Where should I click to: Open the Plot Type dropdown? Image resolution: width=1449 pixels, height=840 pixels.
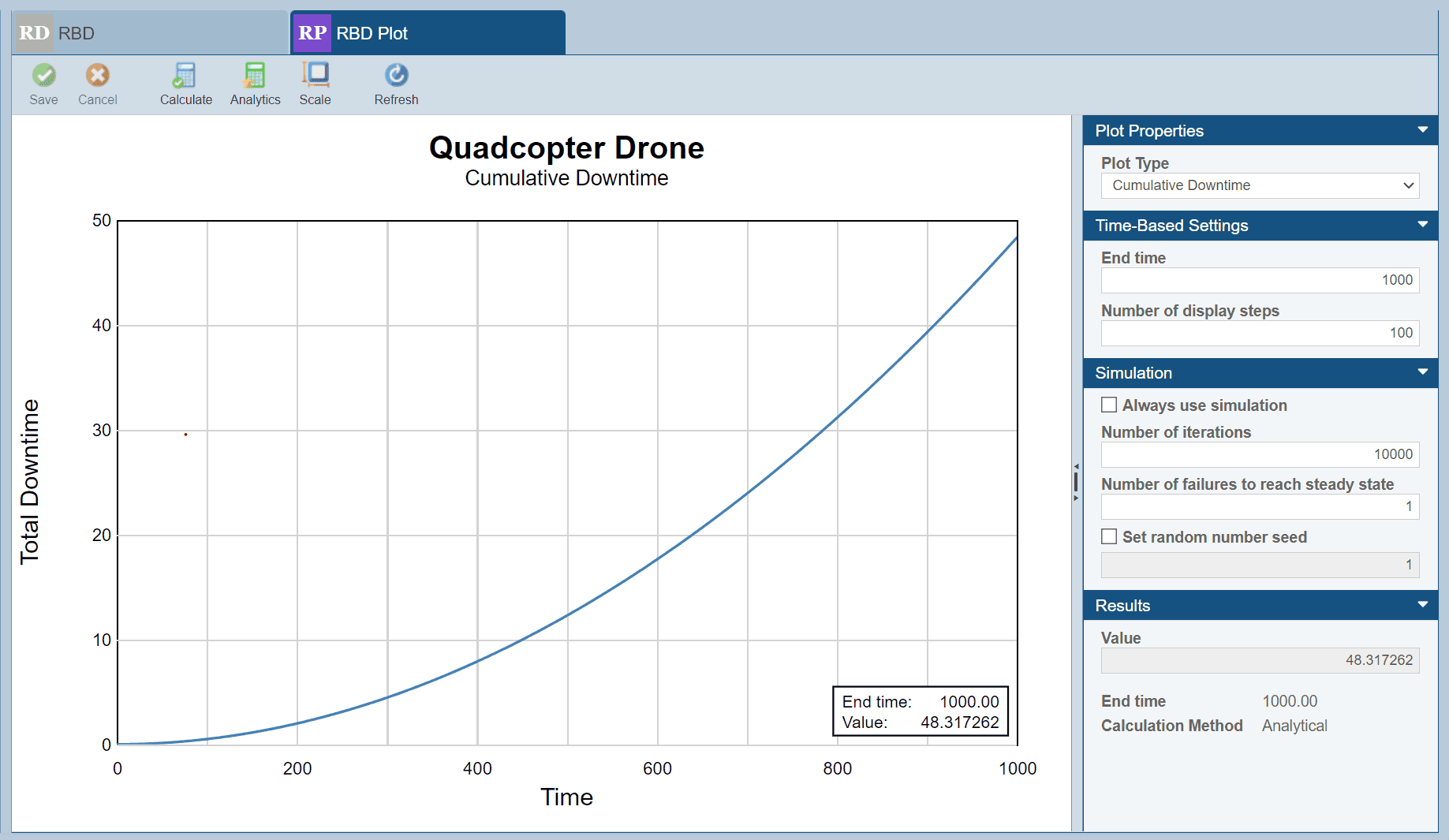point(1260,186)
